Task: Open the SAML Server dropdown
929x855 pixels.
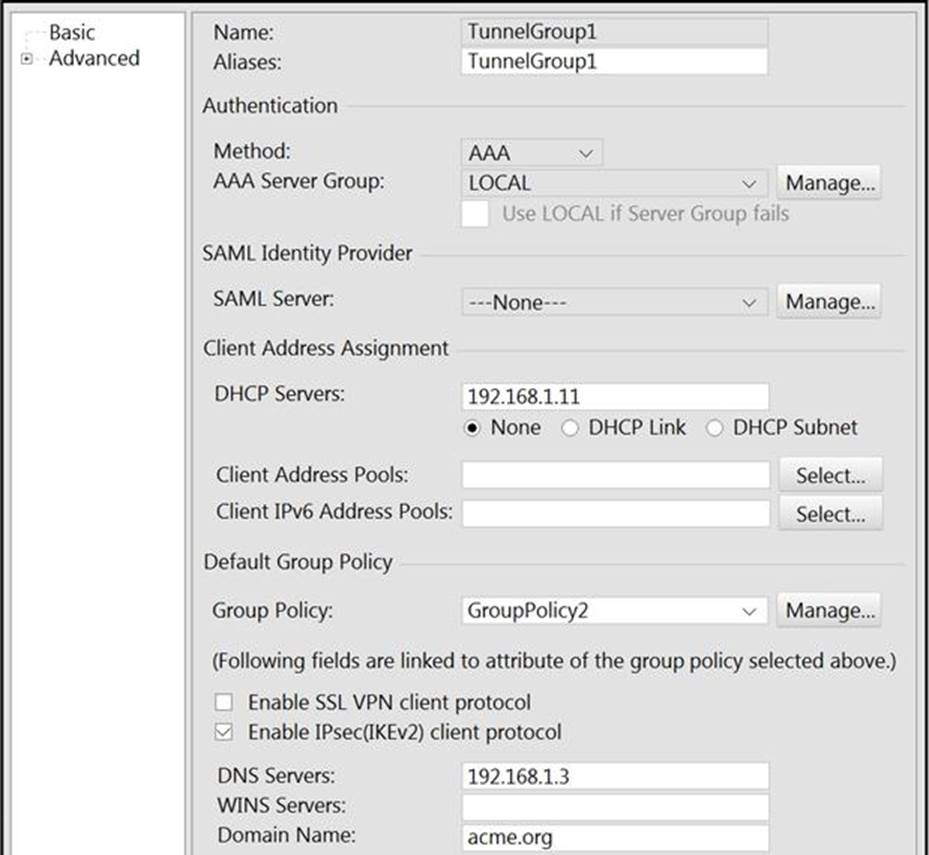Action: [x=614, y=302]
